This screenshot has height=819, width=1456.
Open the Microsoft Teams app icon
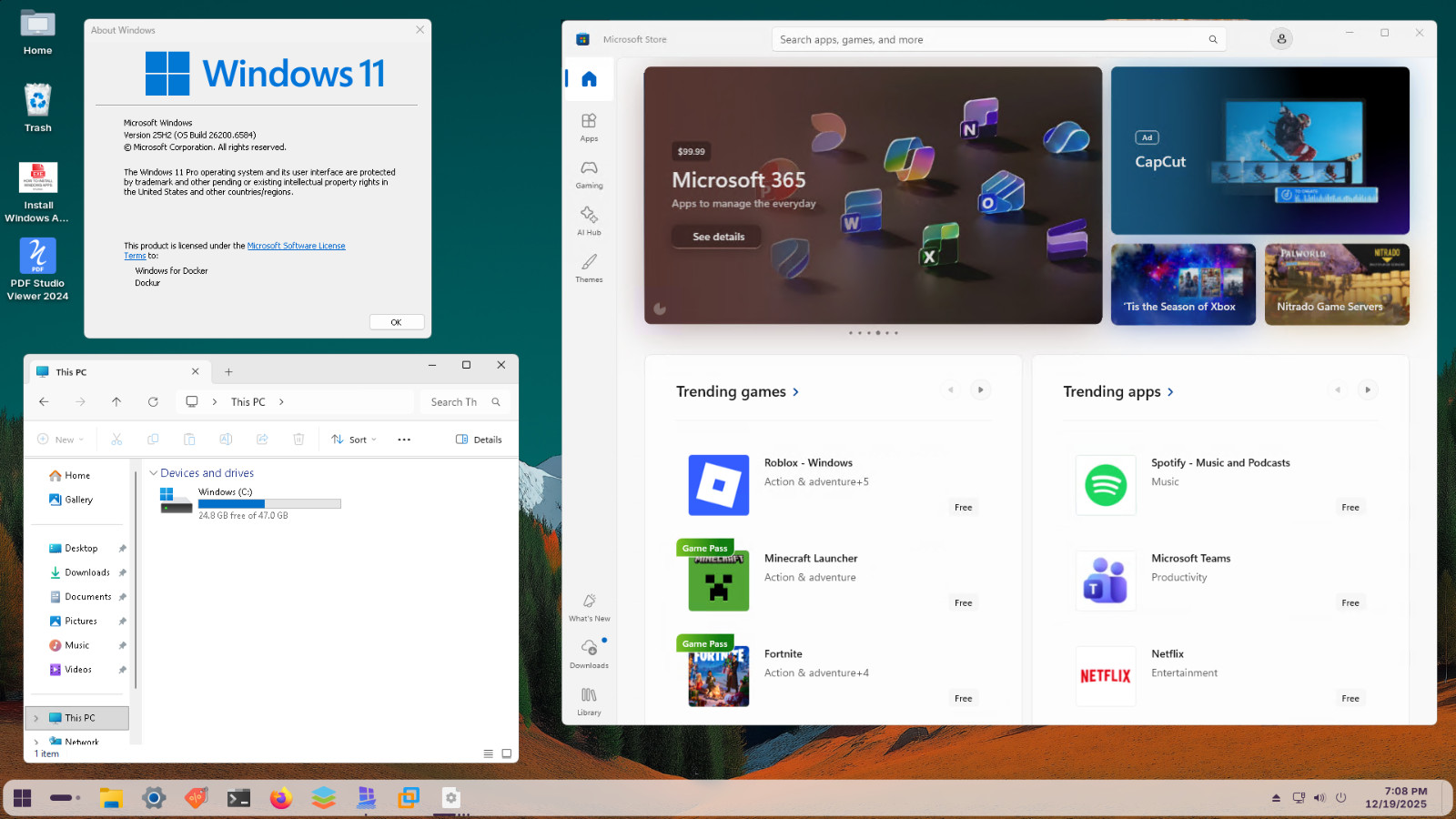click(1106, 581)
